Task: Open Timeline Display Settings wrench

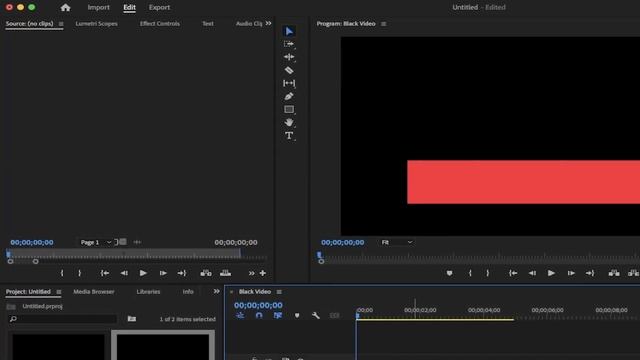Action: (316, 316)
